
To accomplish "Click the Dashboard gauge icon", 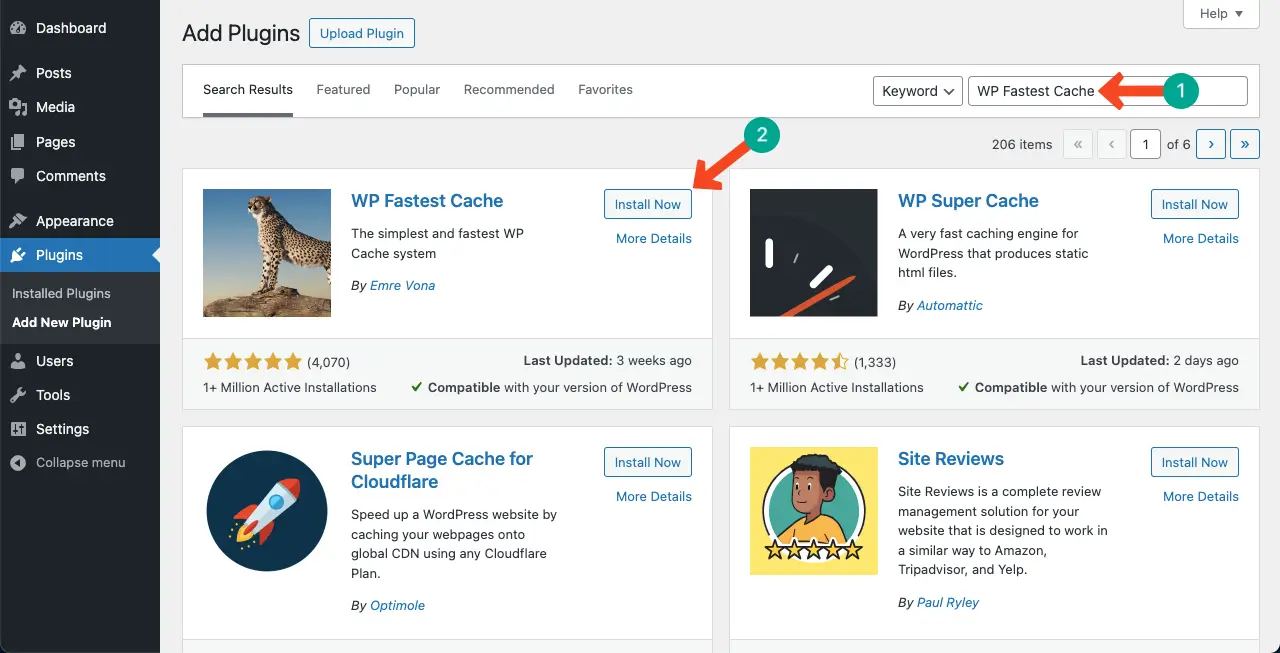I will (x=18, y=28).
